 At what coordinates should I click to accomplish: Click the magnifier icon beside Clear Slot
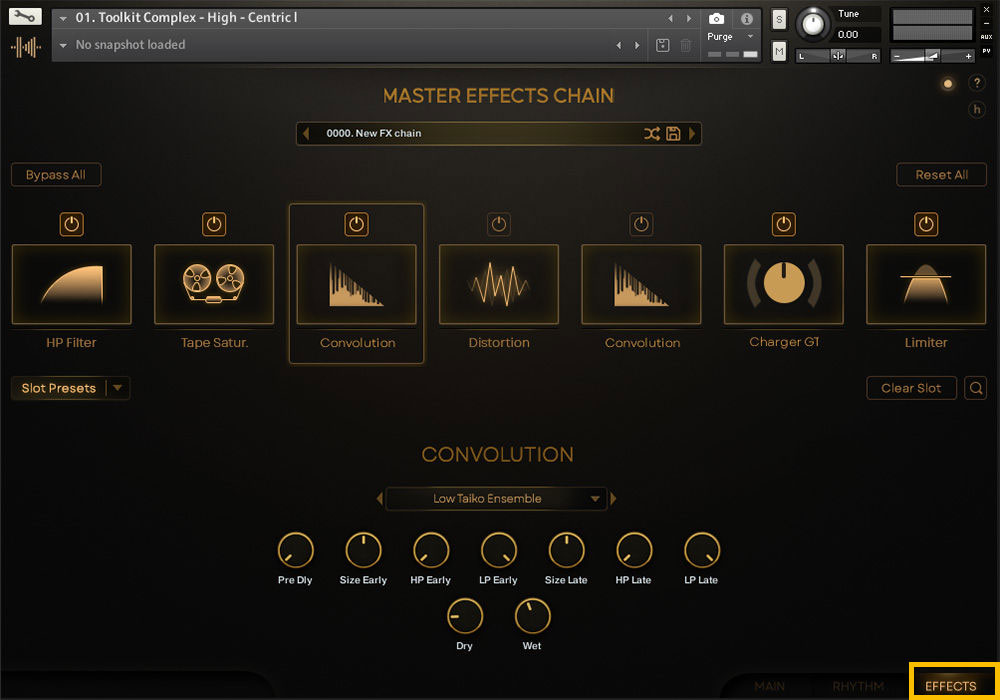click(975, 388)
